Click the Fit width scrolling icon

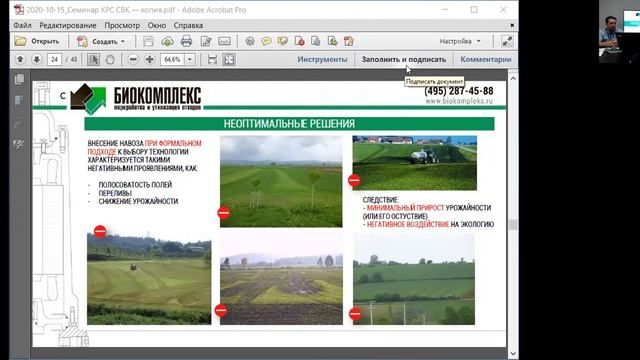pyautogui.click(x=212, y=60)
